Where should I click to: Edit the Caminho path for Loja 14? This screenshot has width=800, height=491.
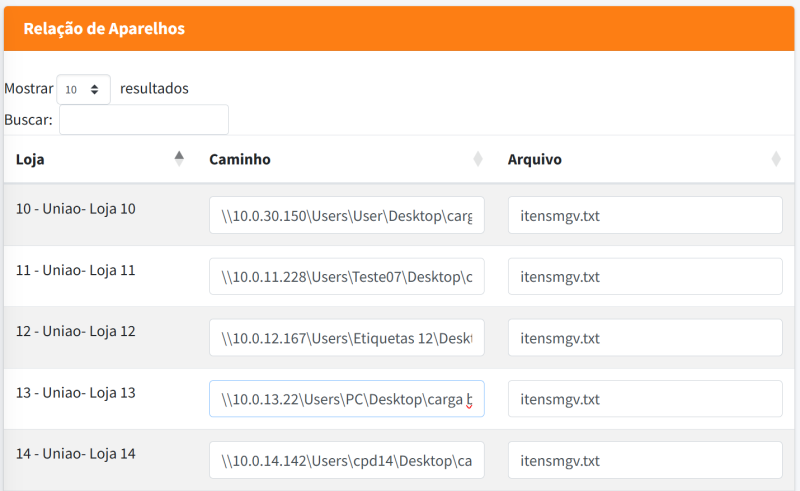click(346, 460)
